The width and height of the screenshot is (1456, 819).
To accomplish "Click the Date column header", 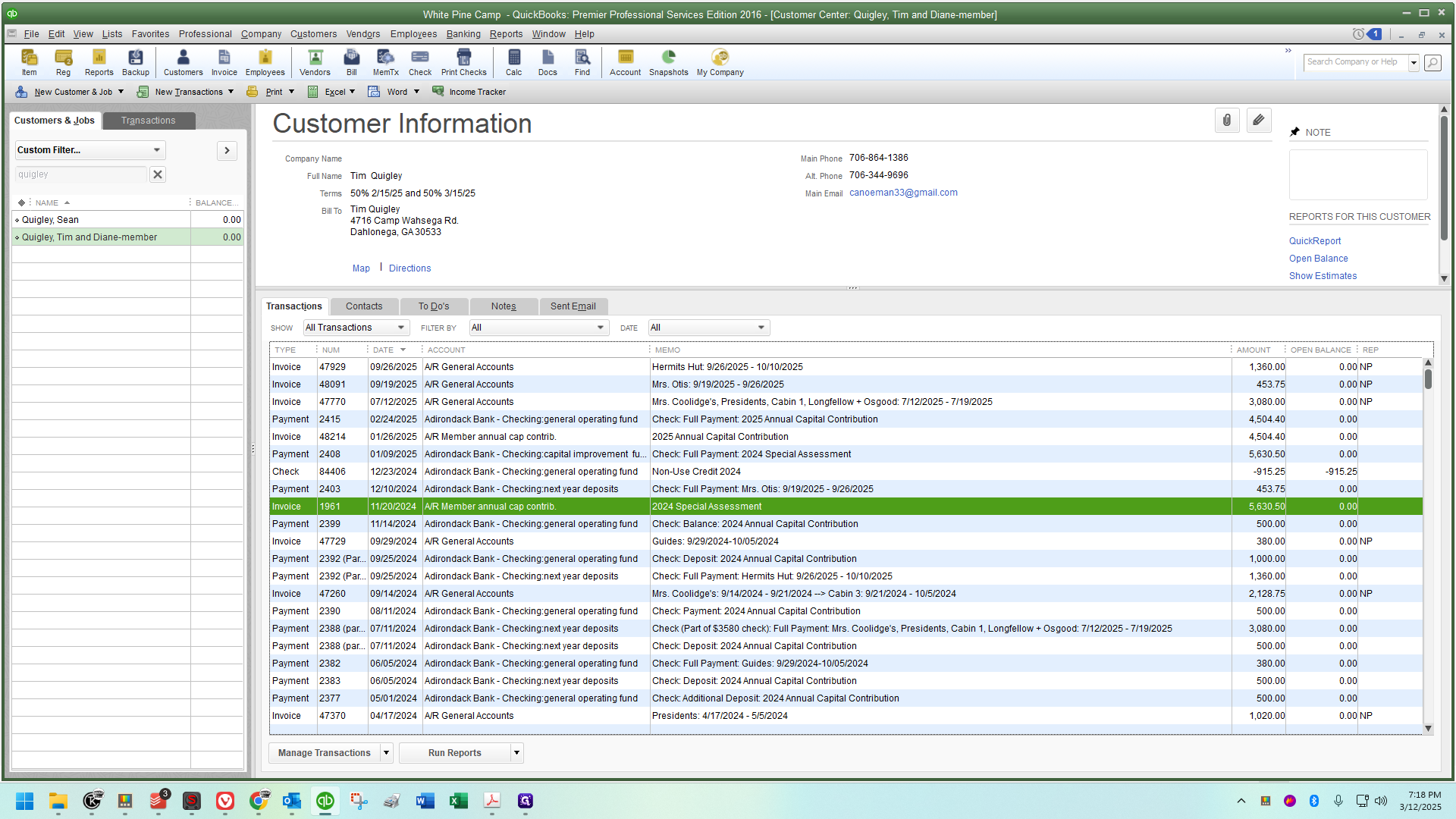I will [x=394, y=350].
